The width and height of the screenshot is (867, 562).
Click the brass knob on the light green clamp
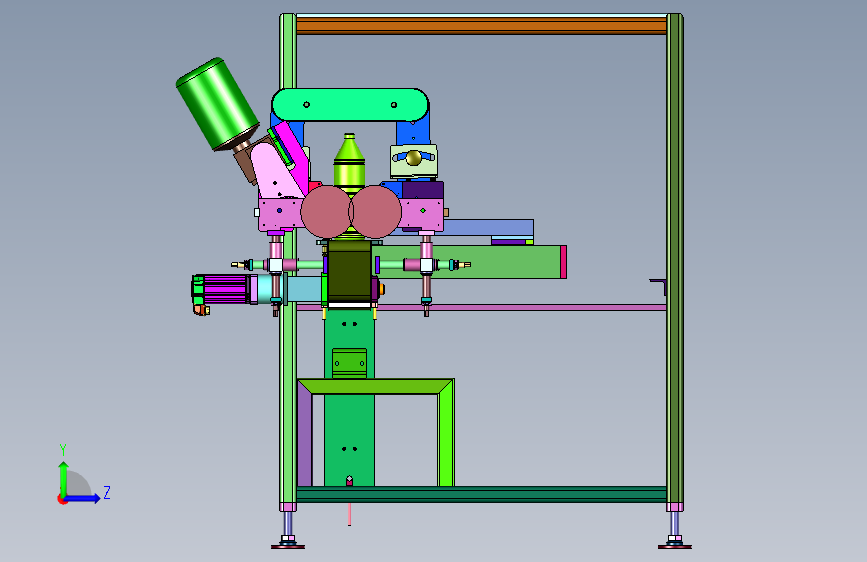(x=414, y=158)
